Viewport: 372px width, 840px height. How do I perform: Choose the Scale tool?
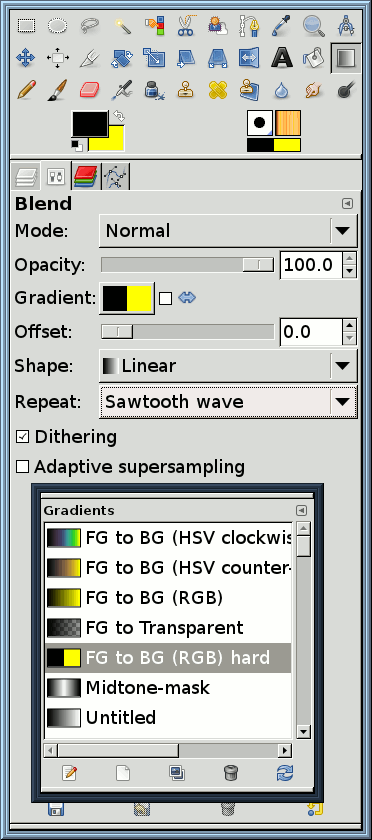[154, 58]
